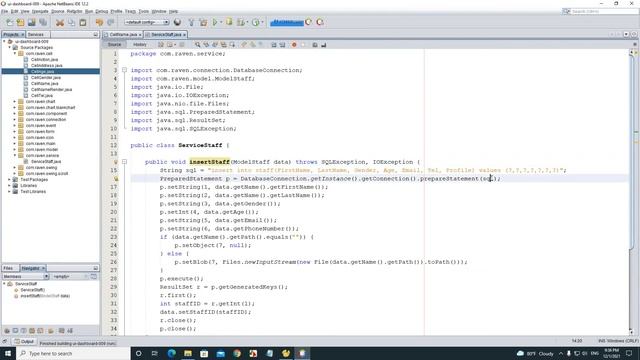This screenshot has height=360, width=640.
Task: Start macro recording with red circle icon
Action: coord(294,44)
